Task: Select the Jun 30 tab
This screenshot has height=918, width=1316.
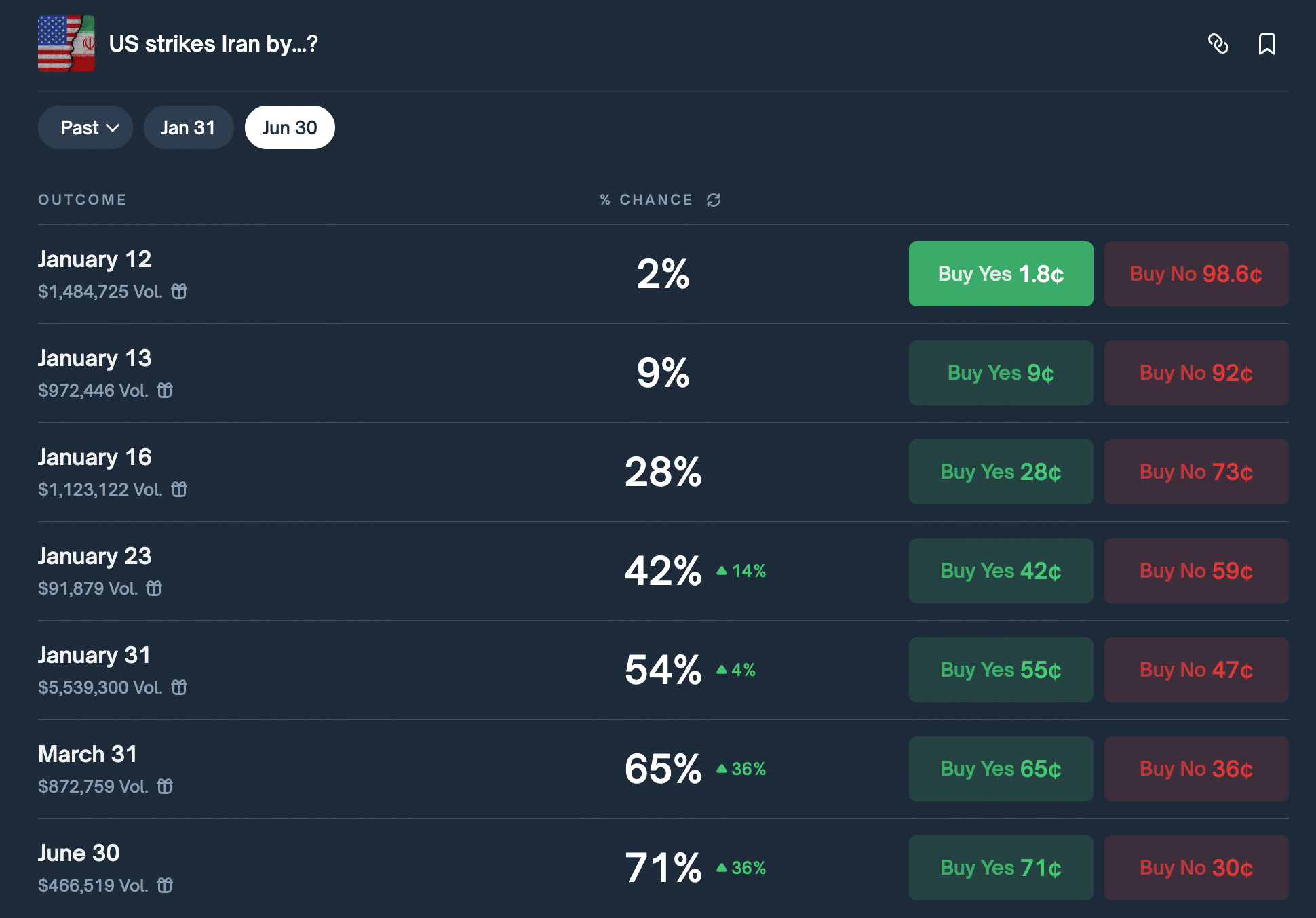Action: point(290,127)
